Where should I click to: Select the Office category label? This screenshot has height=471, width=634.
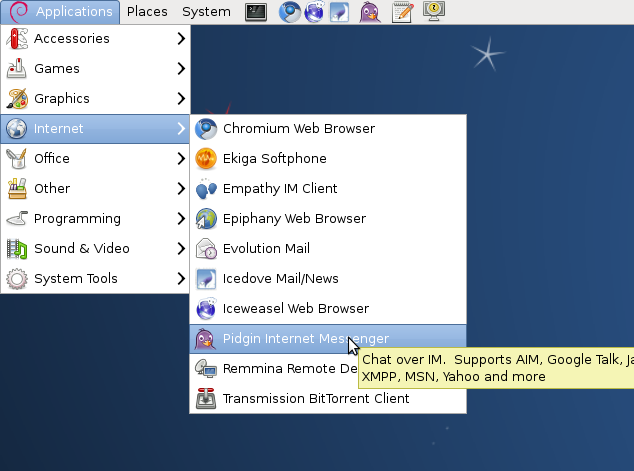pyautogui.click(x=52, y=158)
